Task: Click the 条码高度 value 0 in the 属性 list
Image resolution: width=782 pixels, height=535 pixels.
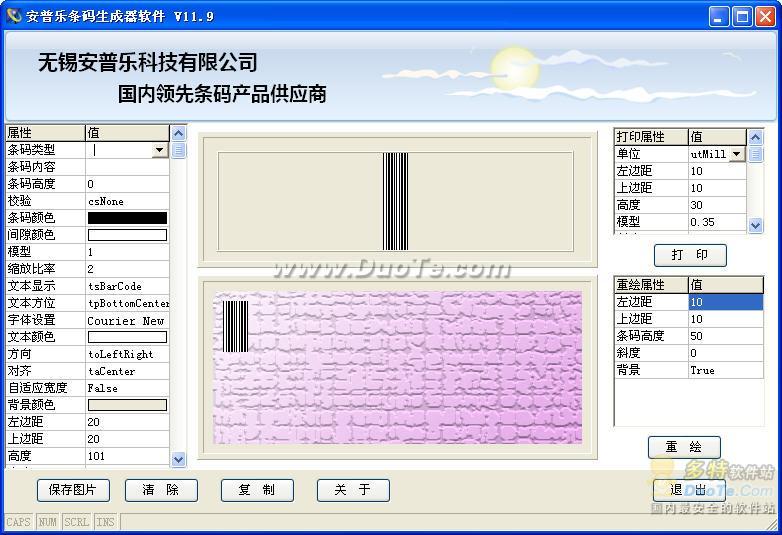Action: [x=127, y=184]
